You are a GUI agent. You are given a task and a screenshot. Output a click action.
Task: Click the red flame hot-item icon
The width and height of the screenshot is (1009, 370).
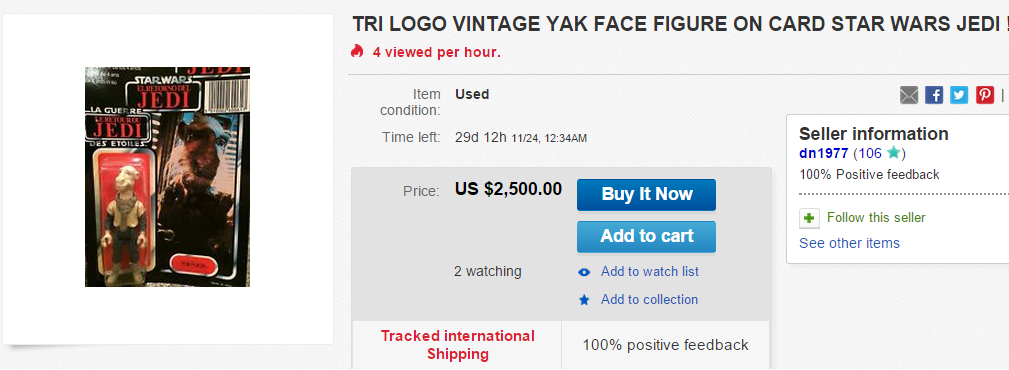(x=357, y=51)
